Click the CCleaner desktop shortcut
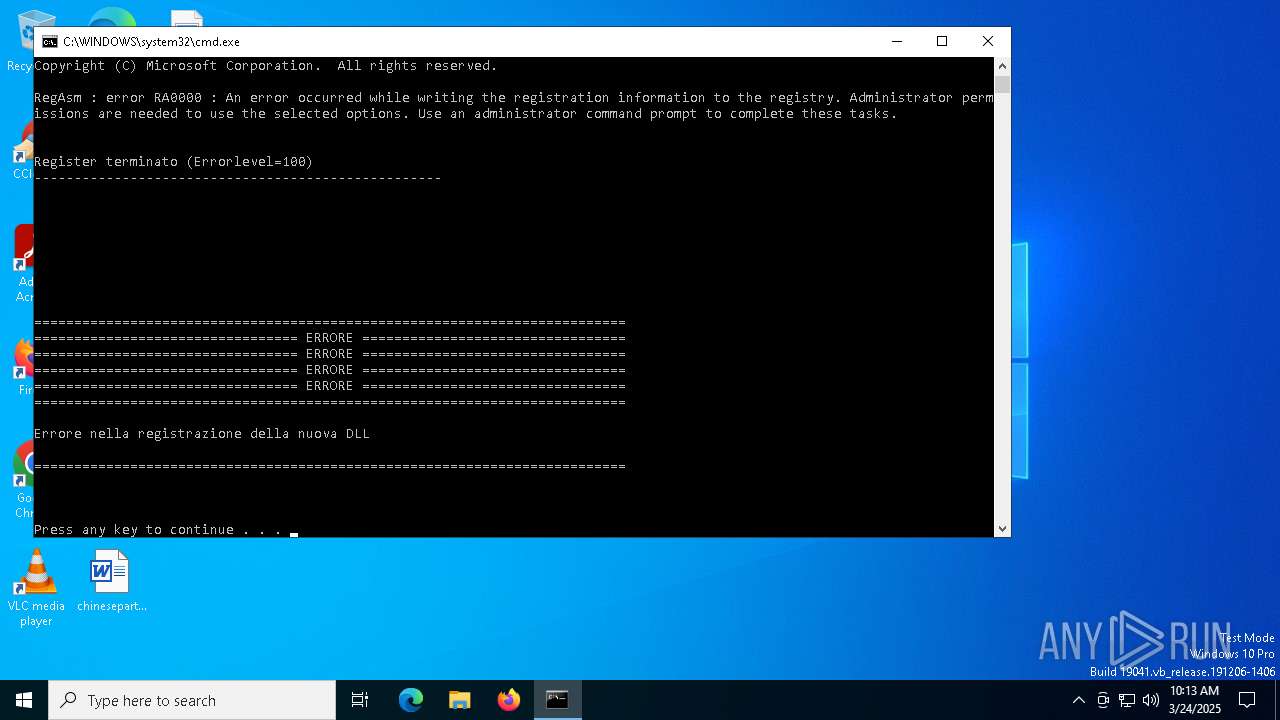Screen dimensions: 1280x720 (22, 150)
